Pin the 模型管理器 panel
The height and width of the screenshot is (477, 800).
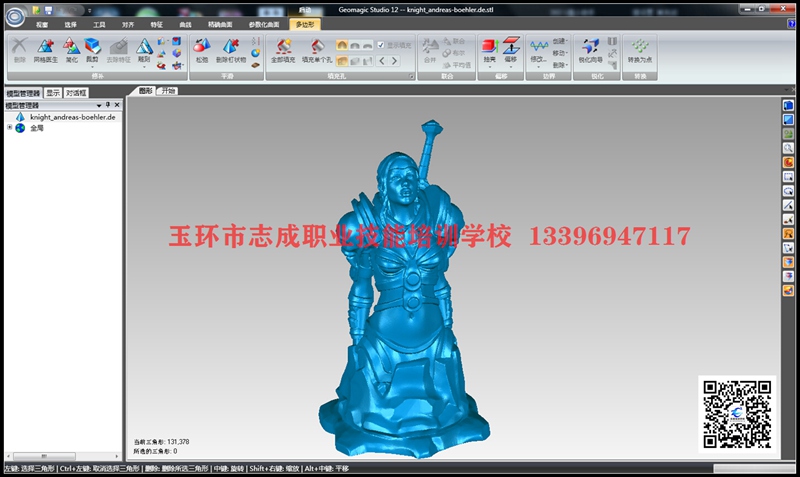[x=108, y=105]
